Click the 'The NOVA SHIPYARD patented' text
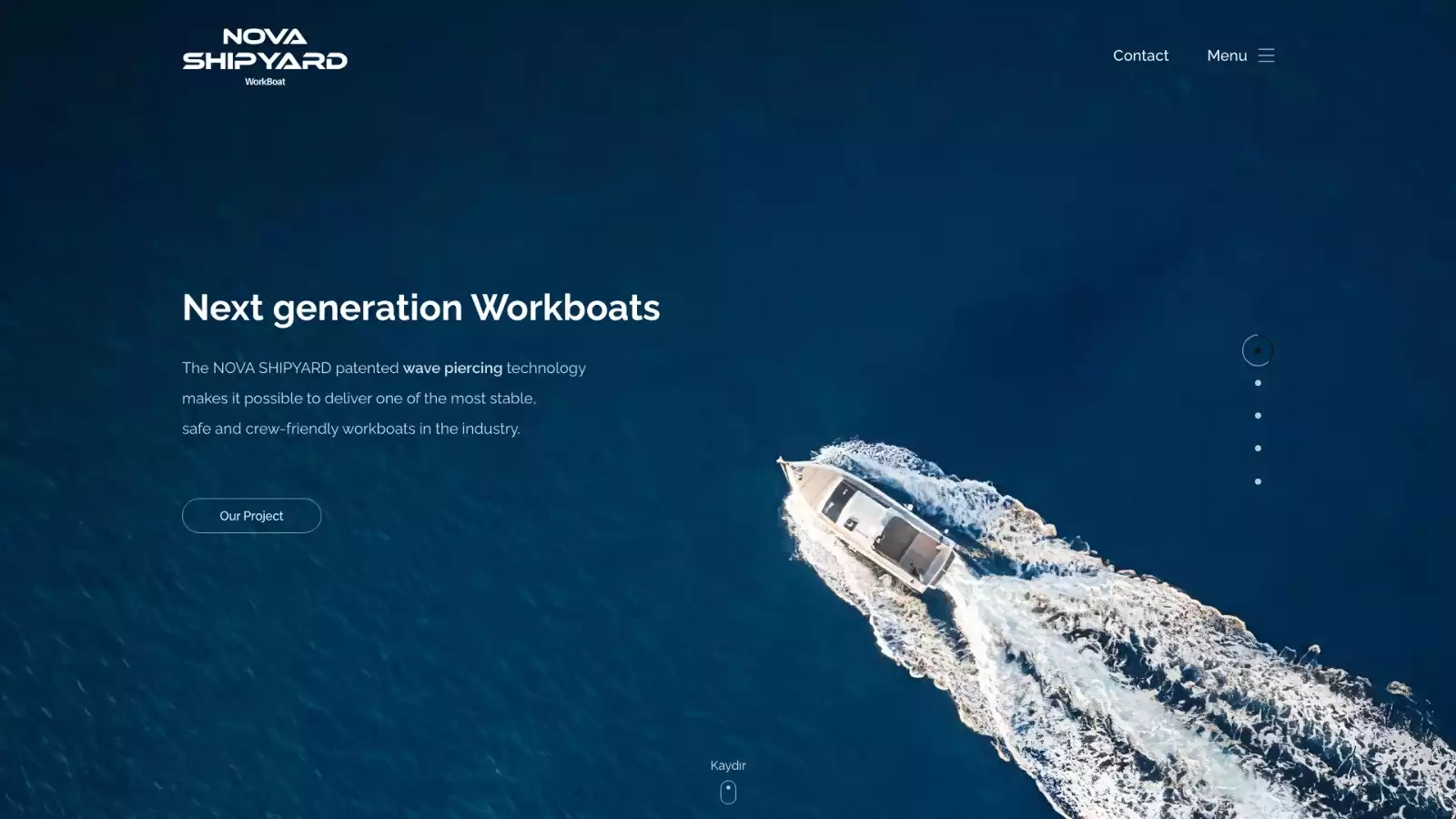The width and height of the screenshot is (1456, 819). (289, 368)
